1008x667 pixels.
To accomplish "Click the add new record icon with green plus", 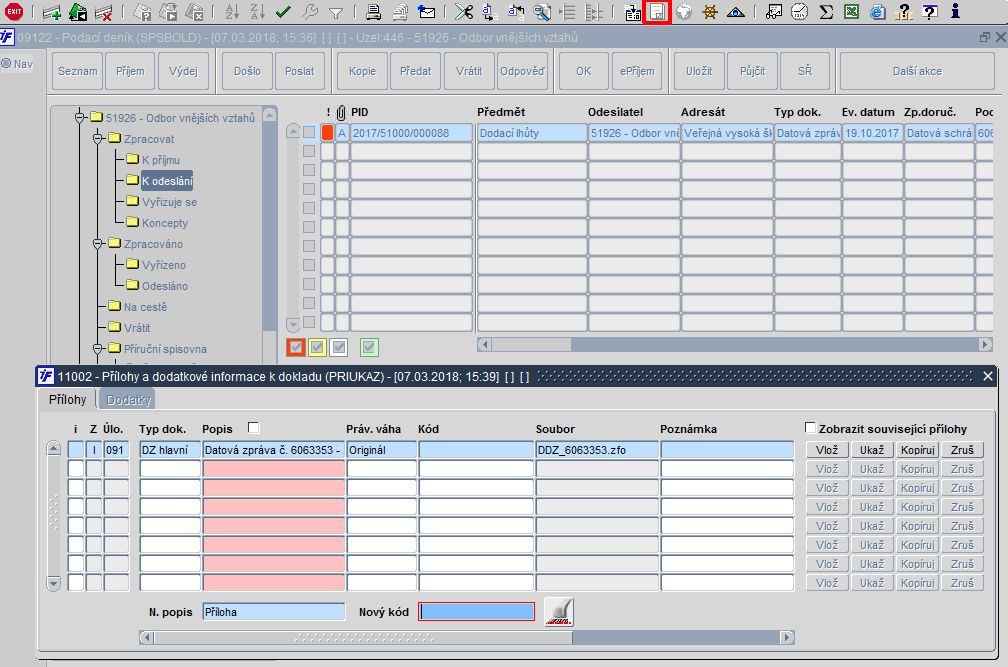I will (51, 12).
